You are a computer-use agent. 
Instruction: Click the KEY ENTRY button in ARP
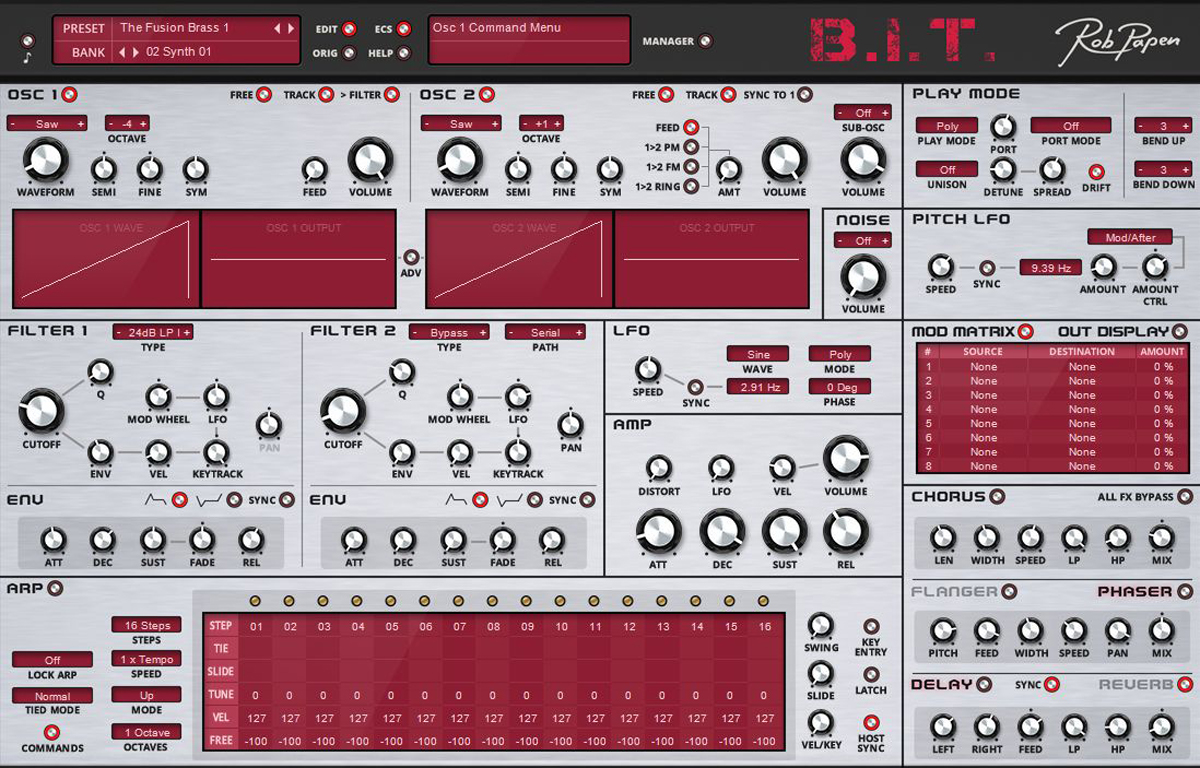click(x=871, y=627)
